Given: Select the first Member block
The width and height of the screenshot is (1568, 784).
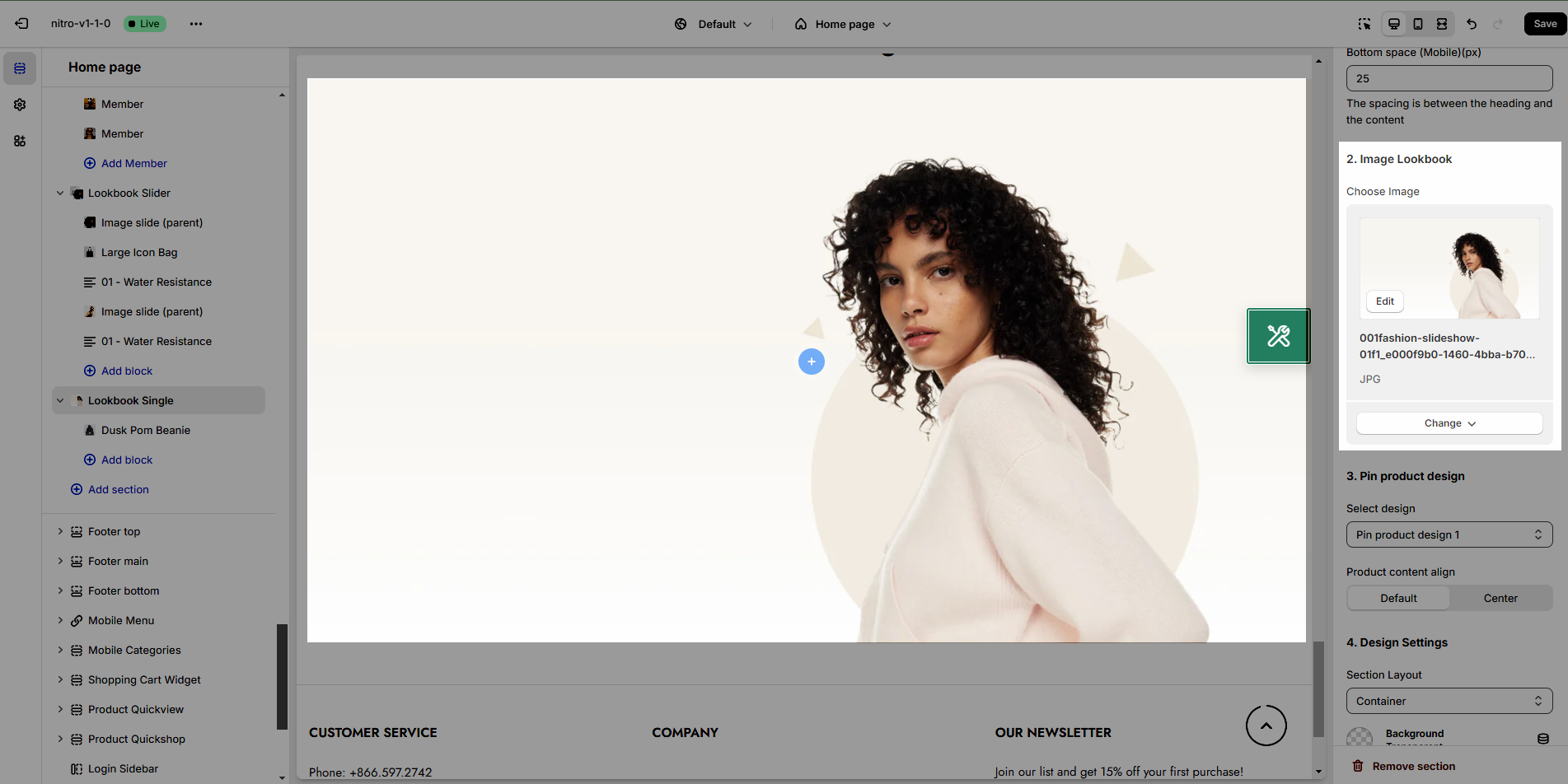Looking at the screenshot, I should point(122,105).
